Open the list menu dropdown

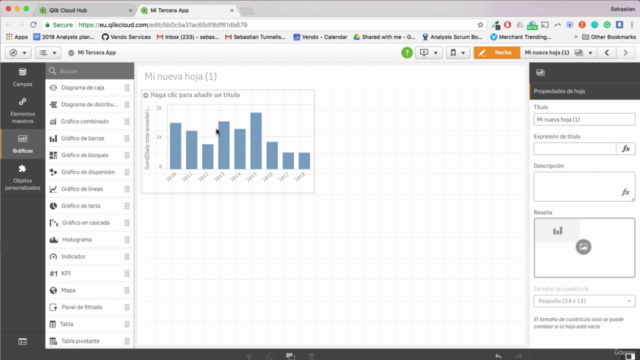tap(48, 53)
